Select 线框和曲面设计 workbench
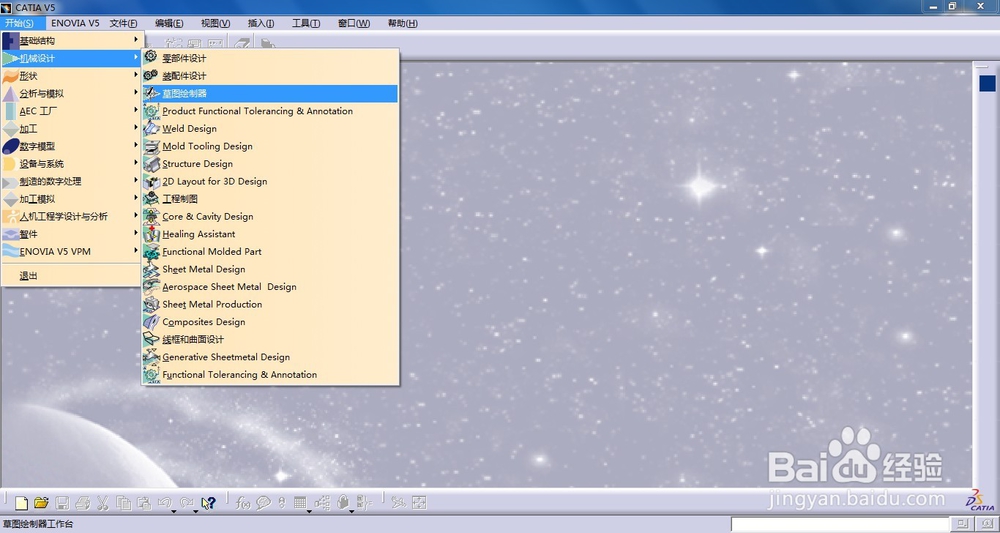This screenshot has height=533, width=1000. pyautogui.click(x=270, y=339)
